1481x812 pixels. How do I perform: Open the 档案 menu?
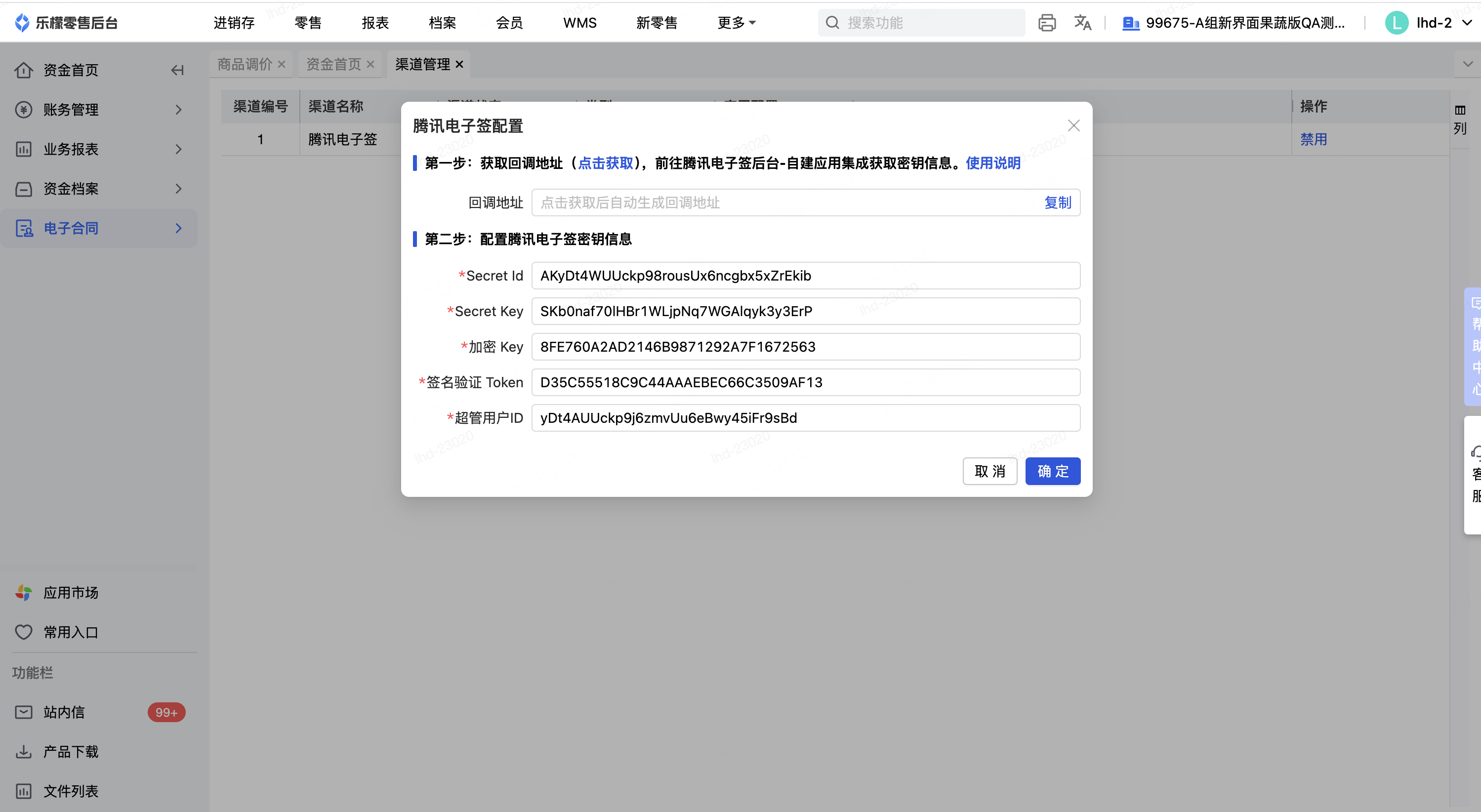click(x=443, y=22)
